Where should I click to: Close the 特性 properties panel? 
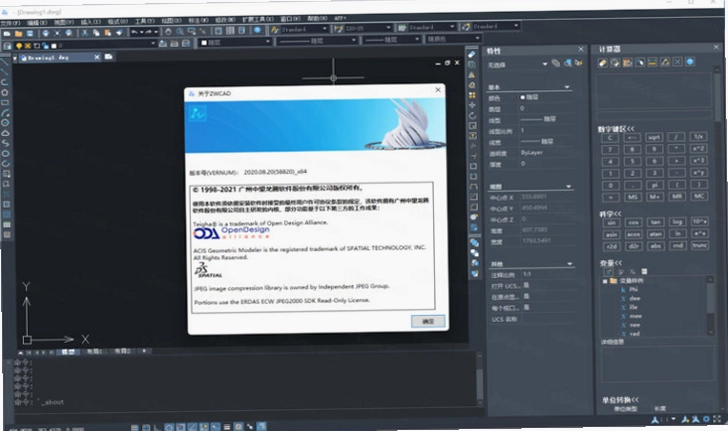click(x=581, y=49)
